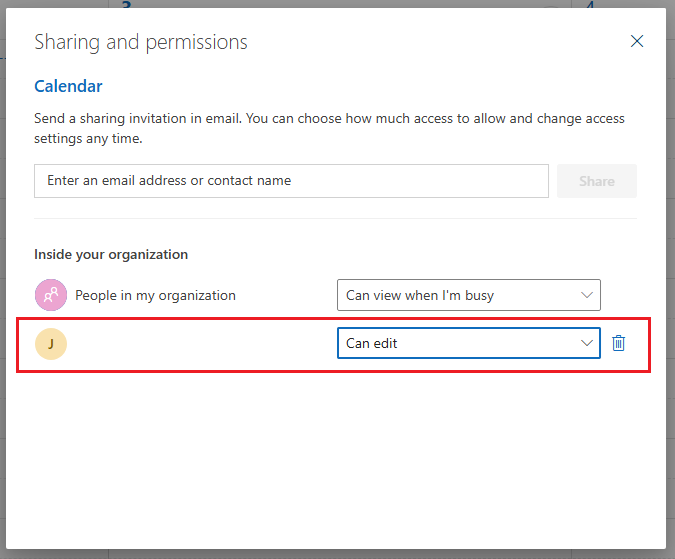
Task: Click chevron arrow on organization permission combo box
Action: click(586, 295)
